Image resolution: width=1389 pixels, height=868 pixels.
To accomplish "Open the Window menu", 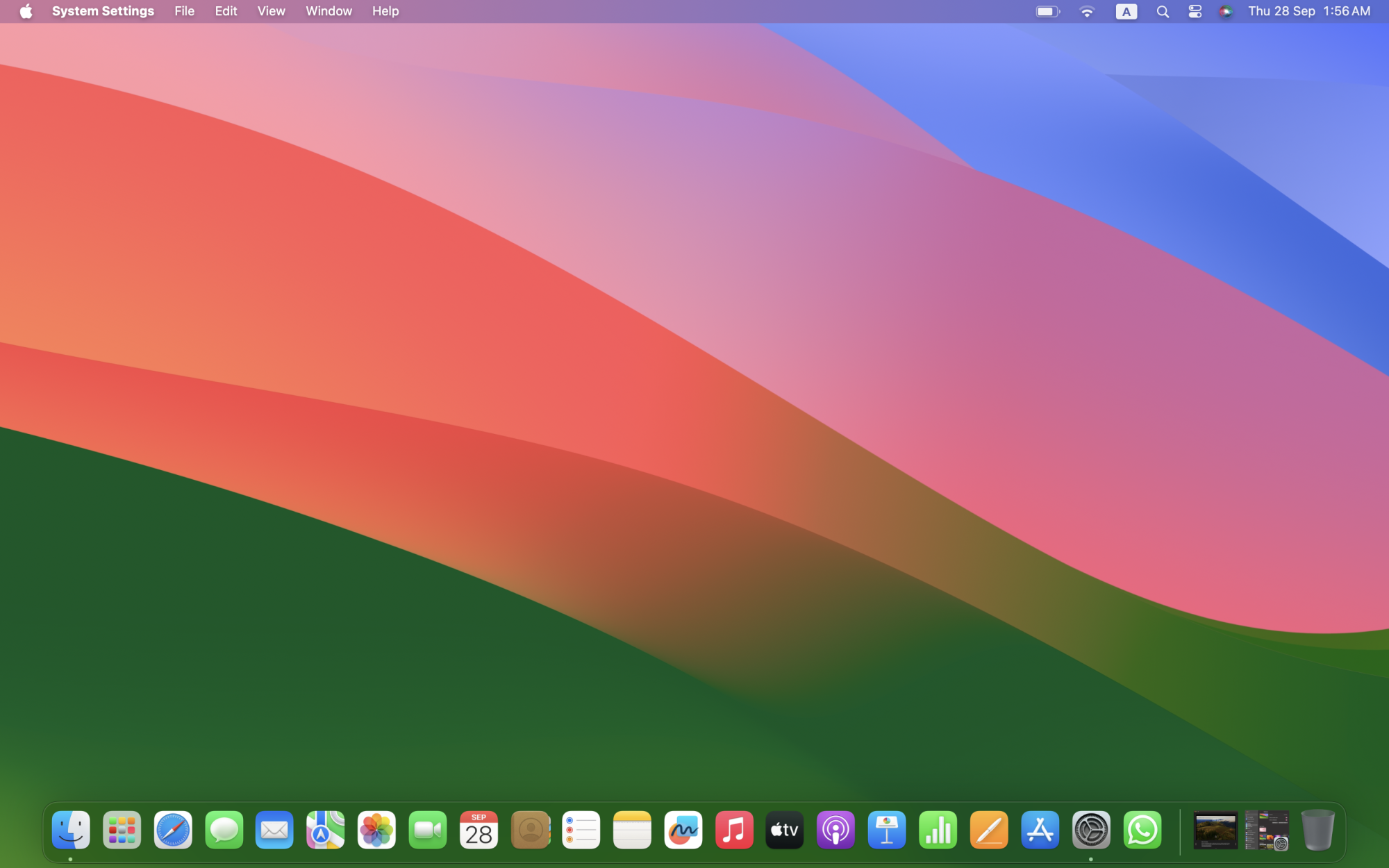I will click(x=328, y=11).
